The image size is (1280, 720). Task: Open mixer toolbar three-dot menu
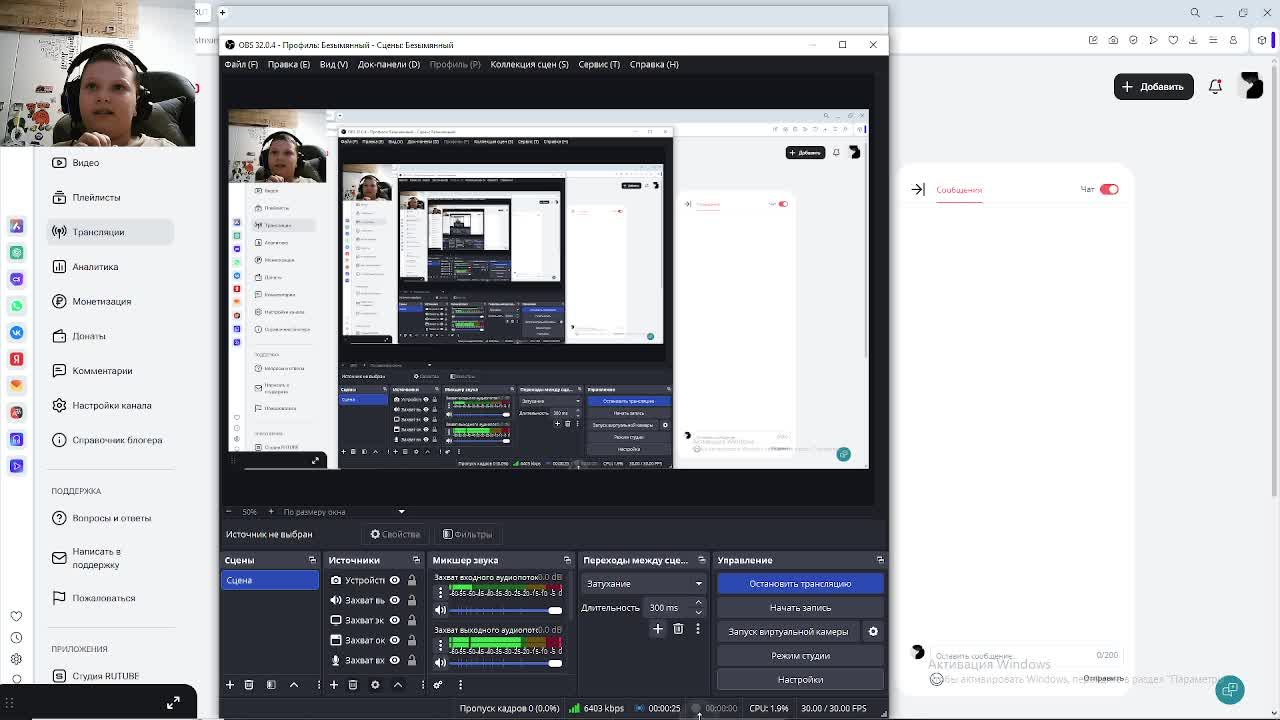tap(460, 685)
